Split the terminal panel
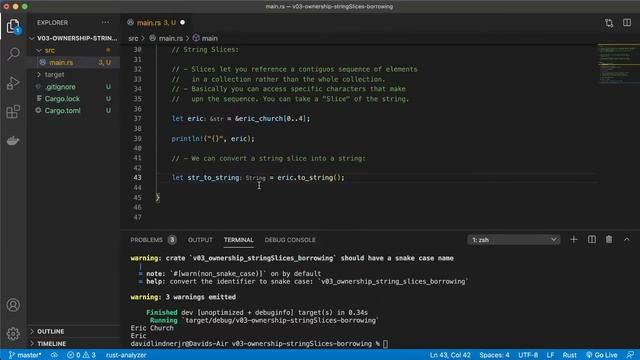640x360 pixels. [x=591, y=240]
